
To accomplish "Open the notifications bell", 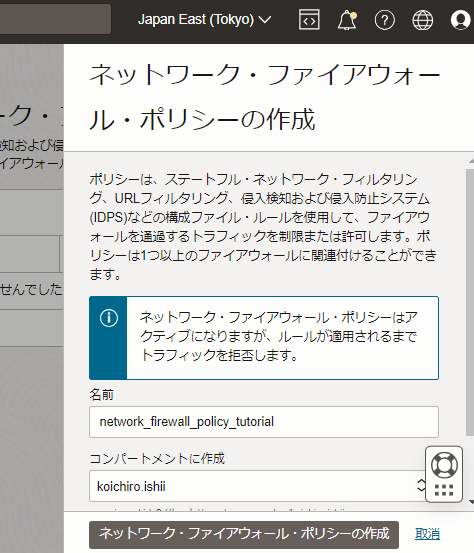I will point(347,20).
